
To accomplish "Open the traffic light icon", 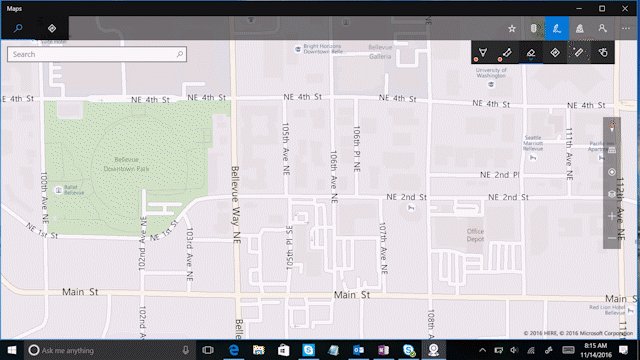I will click(533, 29).
